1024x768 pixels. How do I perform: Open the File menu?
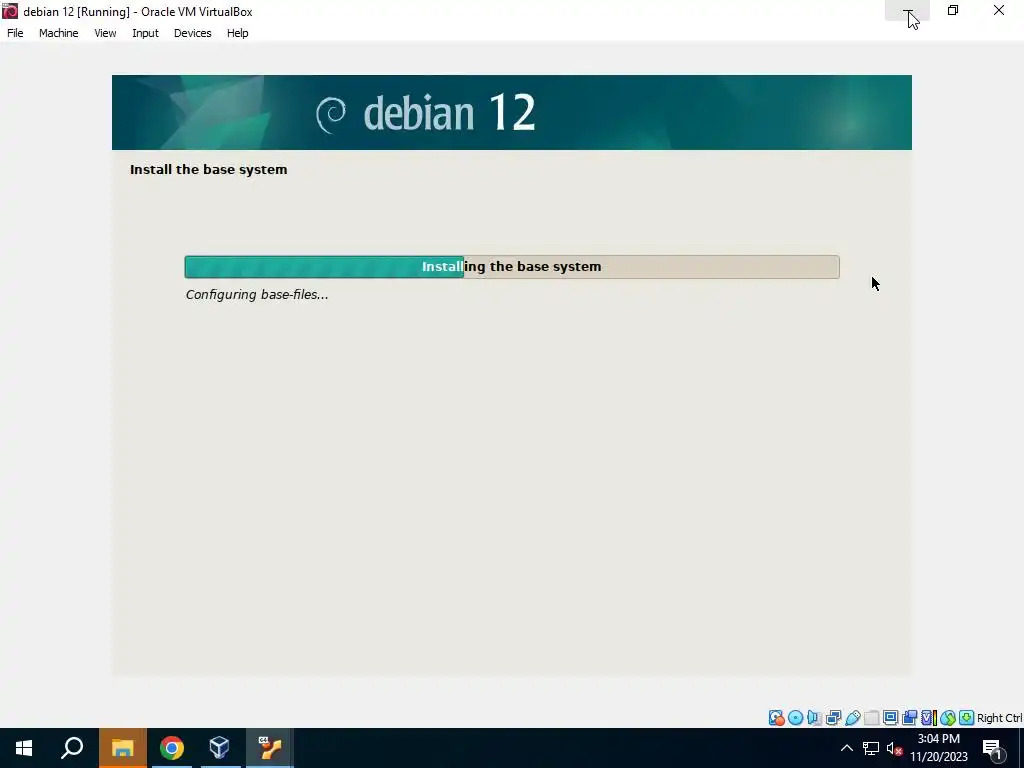pos(15,33)
